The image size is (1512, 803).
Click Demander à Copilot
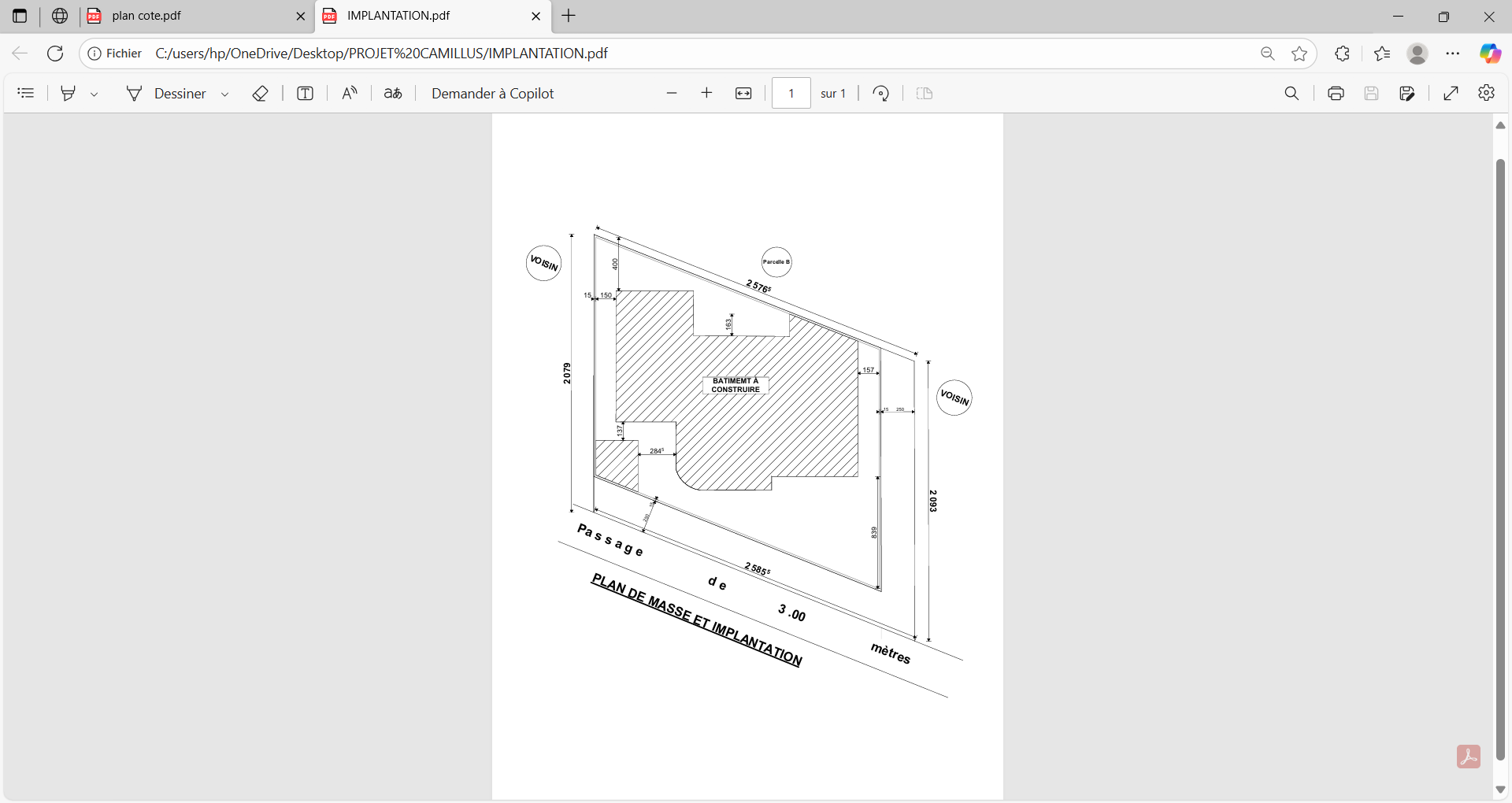tap(492, 94)
